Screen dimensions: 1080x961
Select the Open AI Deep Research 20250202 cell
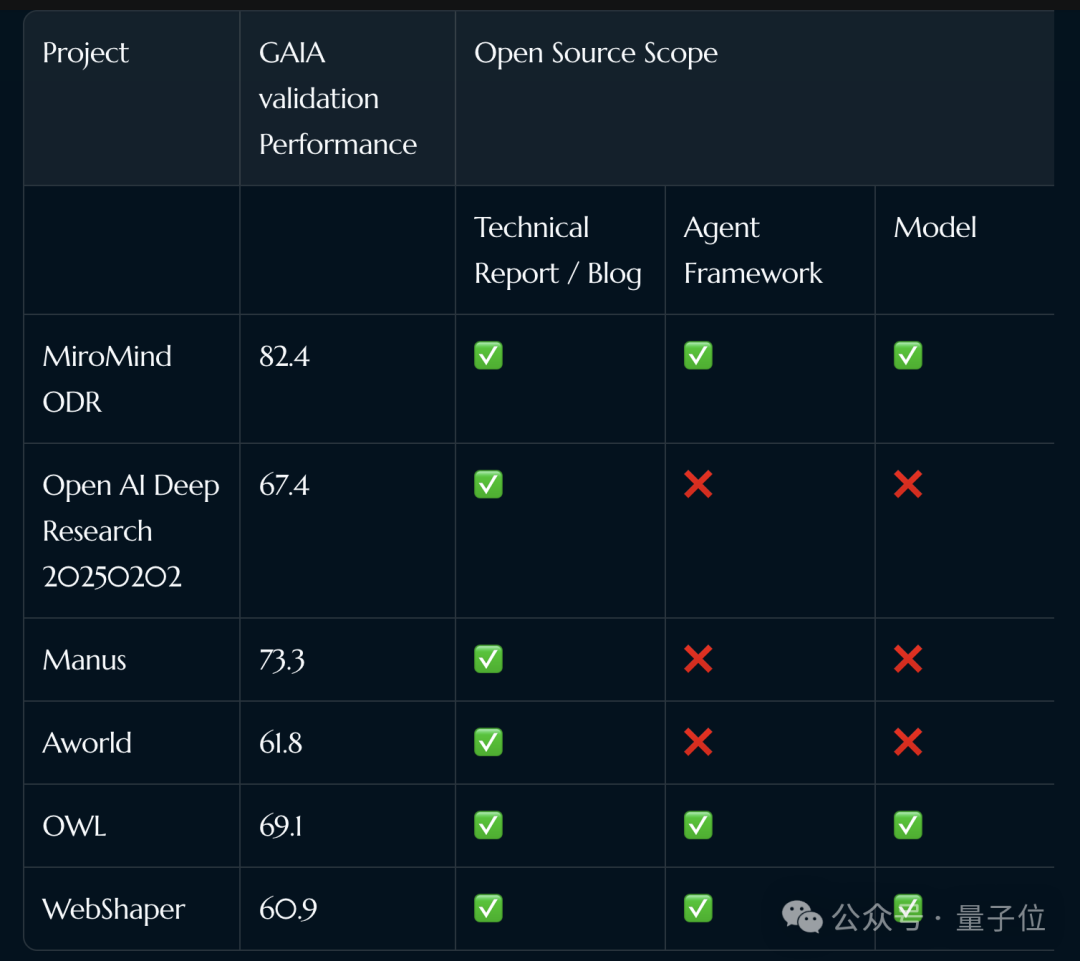(131, 530)
